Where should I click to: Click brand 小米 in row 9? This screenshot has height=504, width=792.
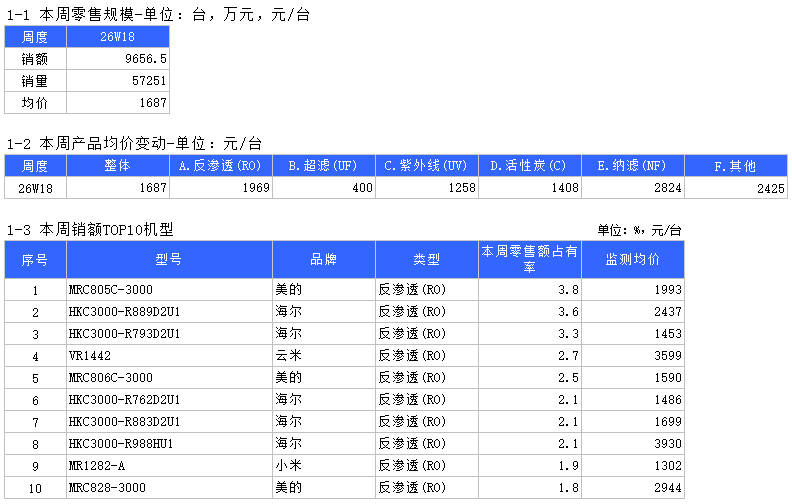pos(288,466)
